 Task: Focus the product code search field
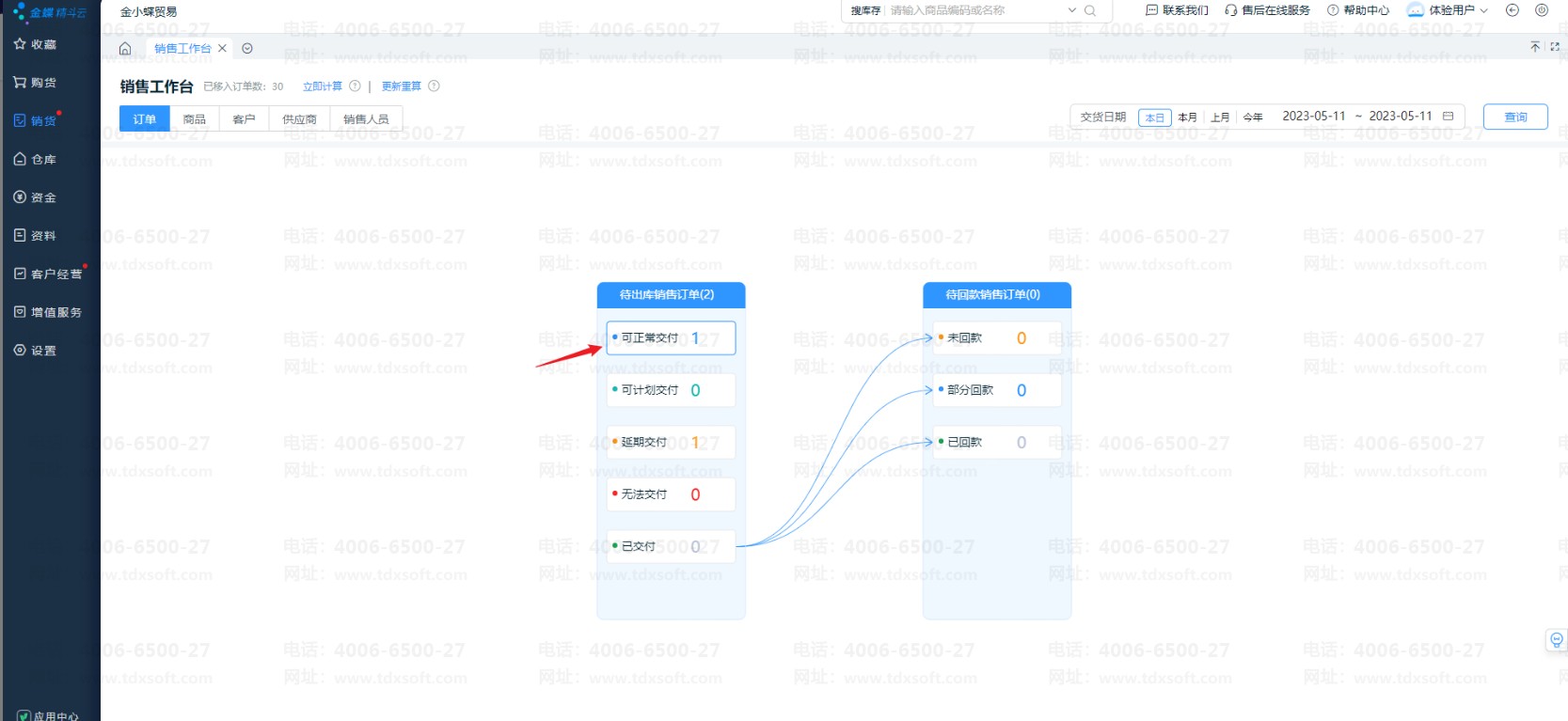pos(974,10)
